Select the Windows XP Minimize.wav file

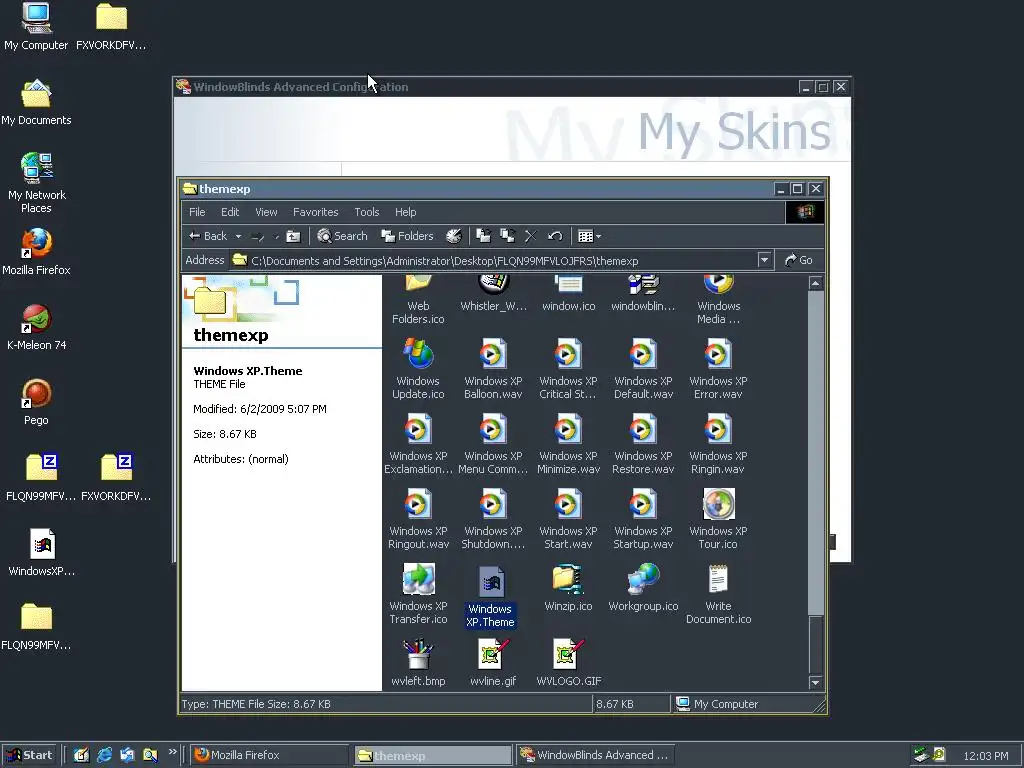[568, 443]
